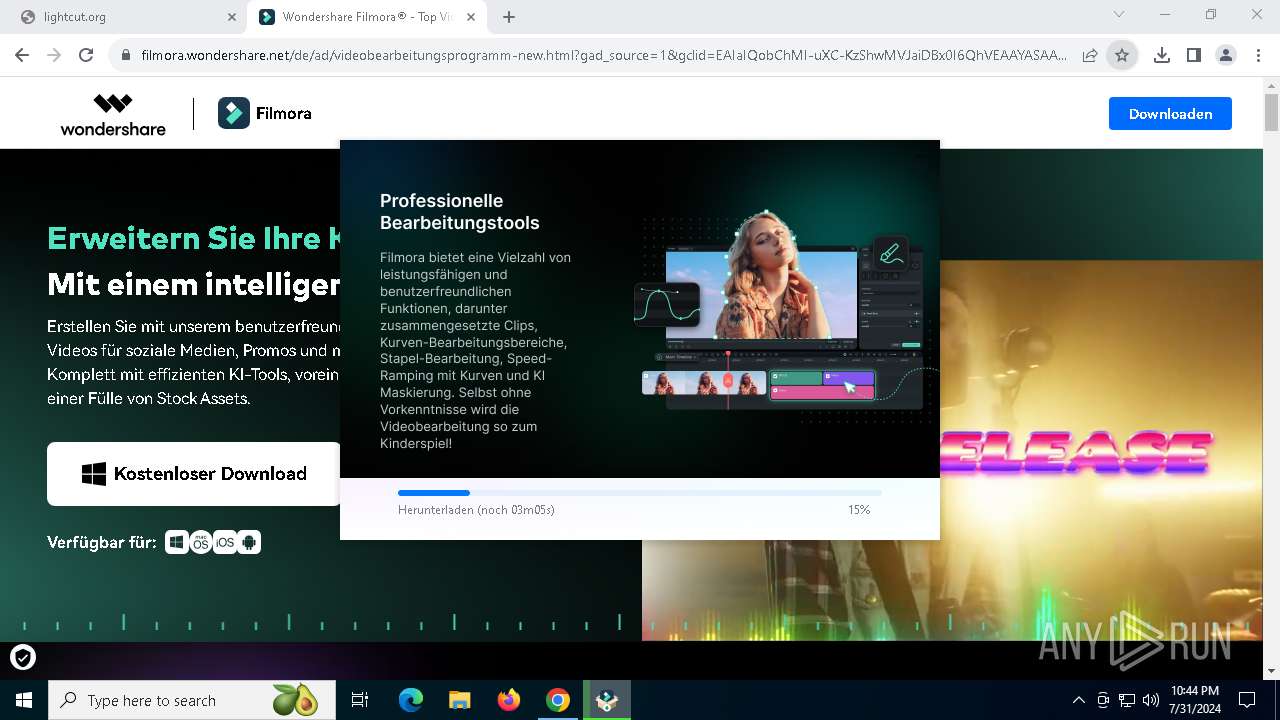The width and height of the screenshot is (1280, 720).
Task: Go forward to the next page
Action: point(54,56)
